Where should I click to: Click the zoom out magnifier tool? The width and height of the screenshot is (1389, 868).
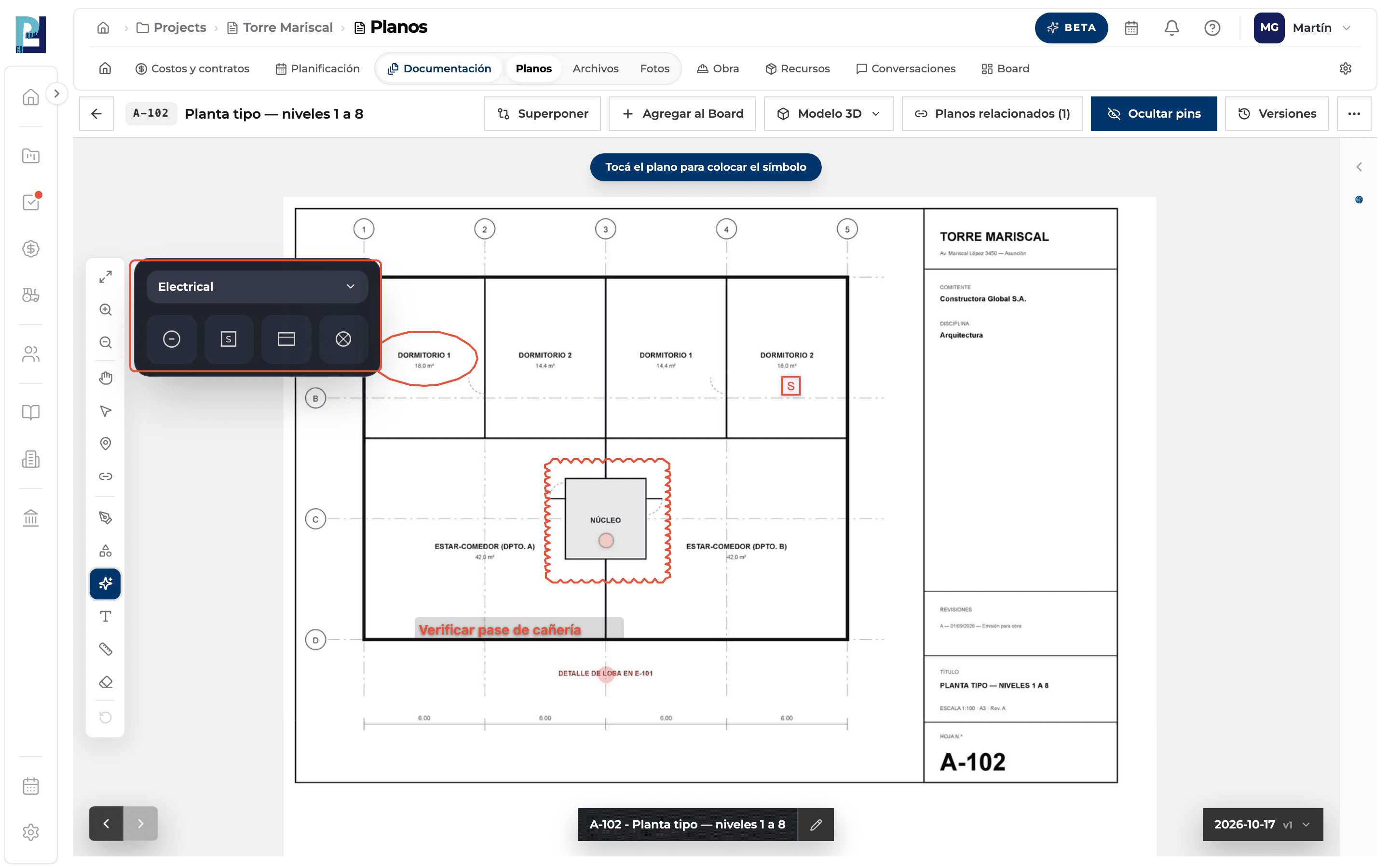pyautogui.click(x=106, y=343)
